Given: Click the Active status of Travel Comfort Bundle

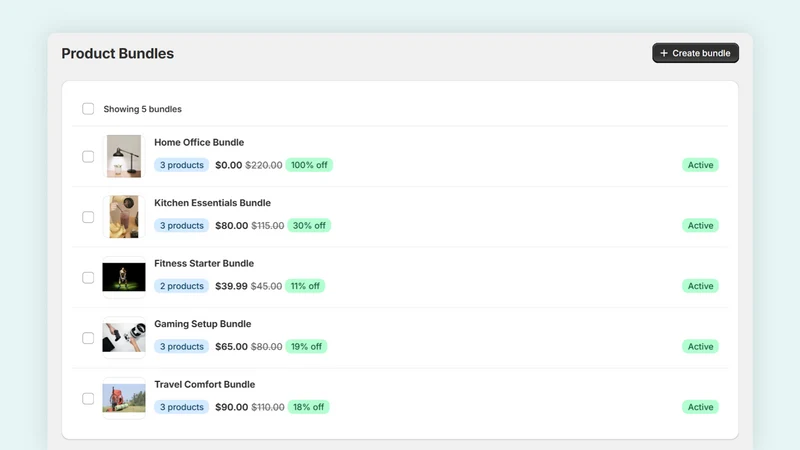Looking at the screenshot, I should tap(700, 407).
